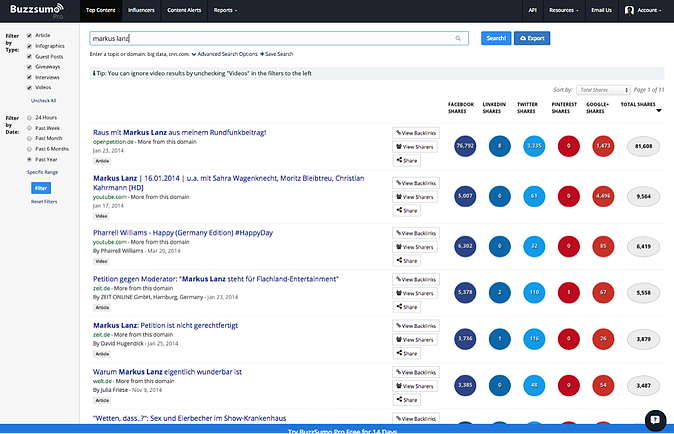This screenshot has width=674, height=434.
Task: Click Facebook shares bubble 6,302
Action: click(465, 246)
